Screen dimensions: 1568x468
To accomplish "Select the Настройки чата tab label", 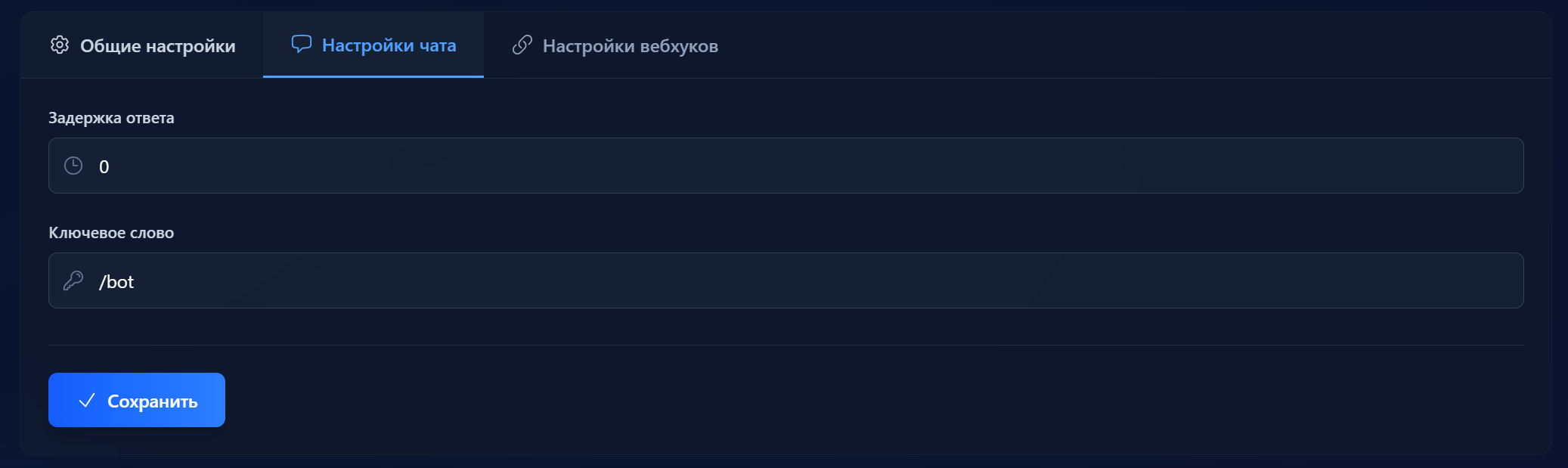I will pos(389,45).
